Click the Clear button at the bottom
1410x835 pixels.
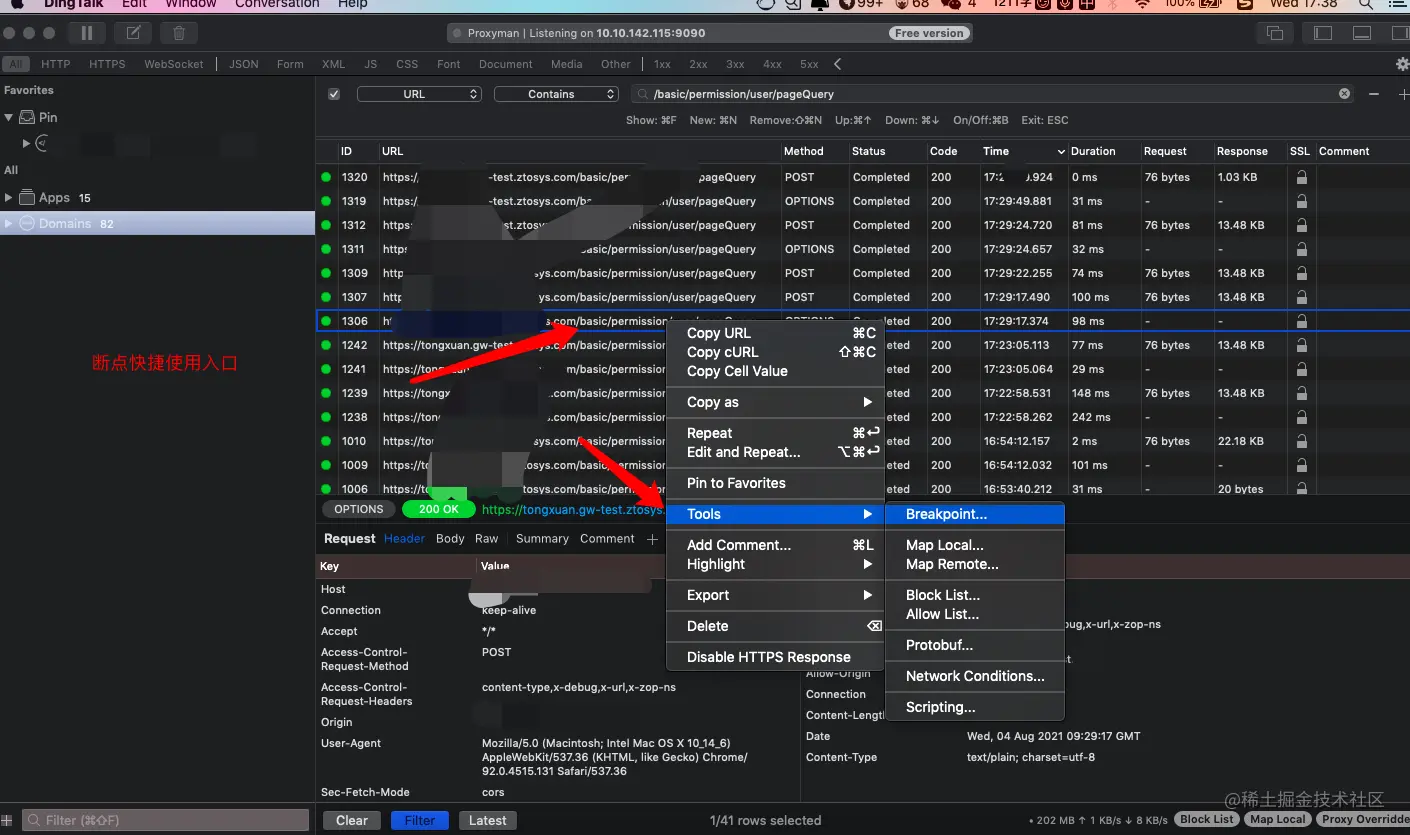click(352, 820)
